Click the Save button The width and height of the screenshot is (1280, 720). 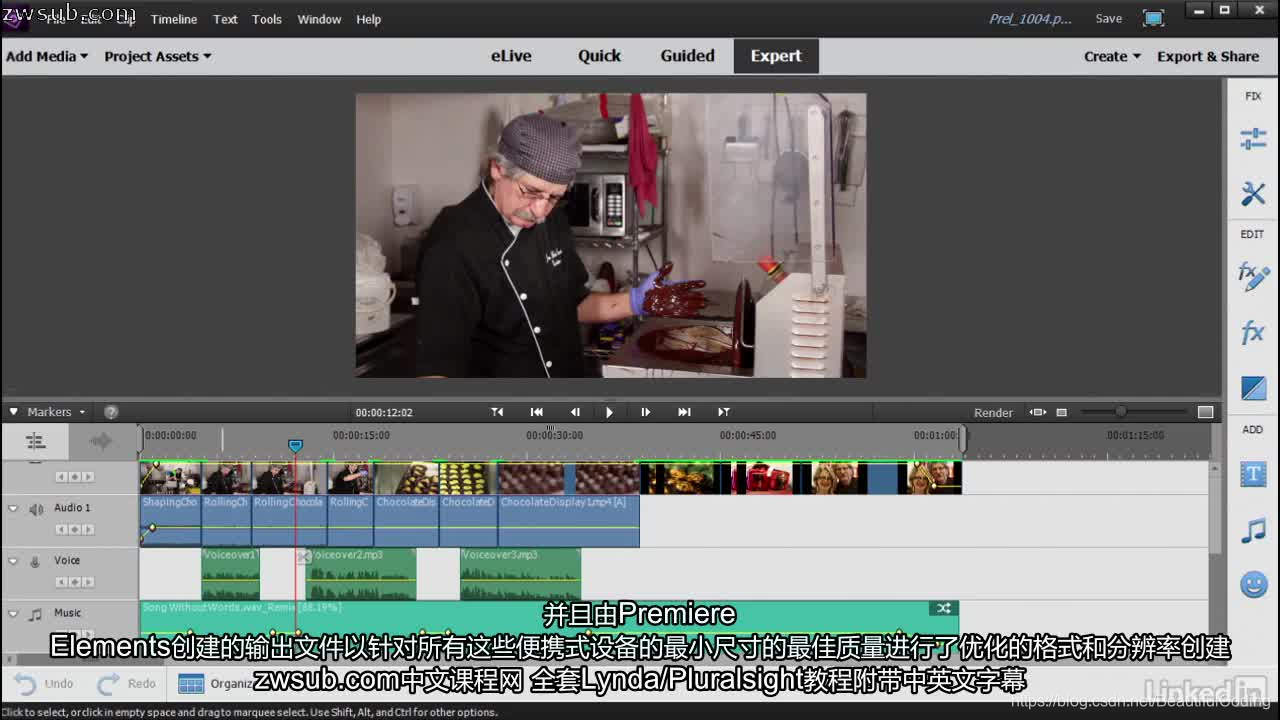click(1108, 18)
